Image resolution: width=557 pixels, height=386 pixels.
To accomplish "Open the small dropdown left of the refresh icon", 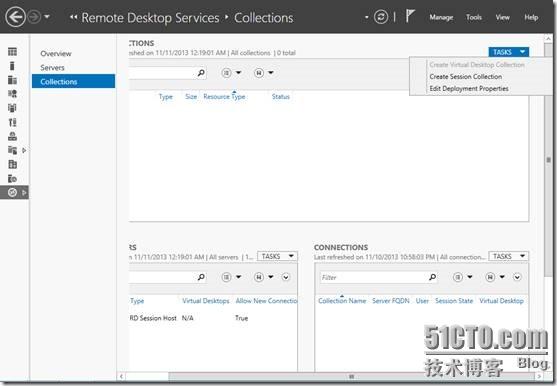I will coord(367,17).
